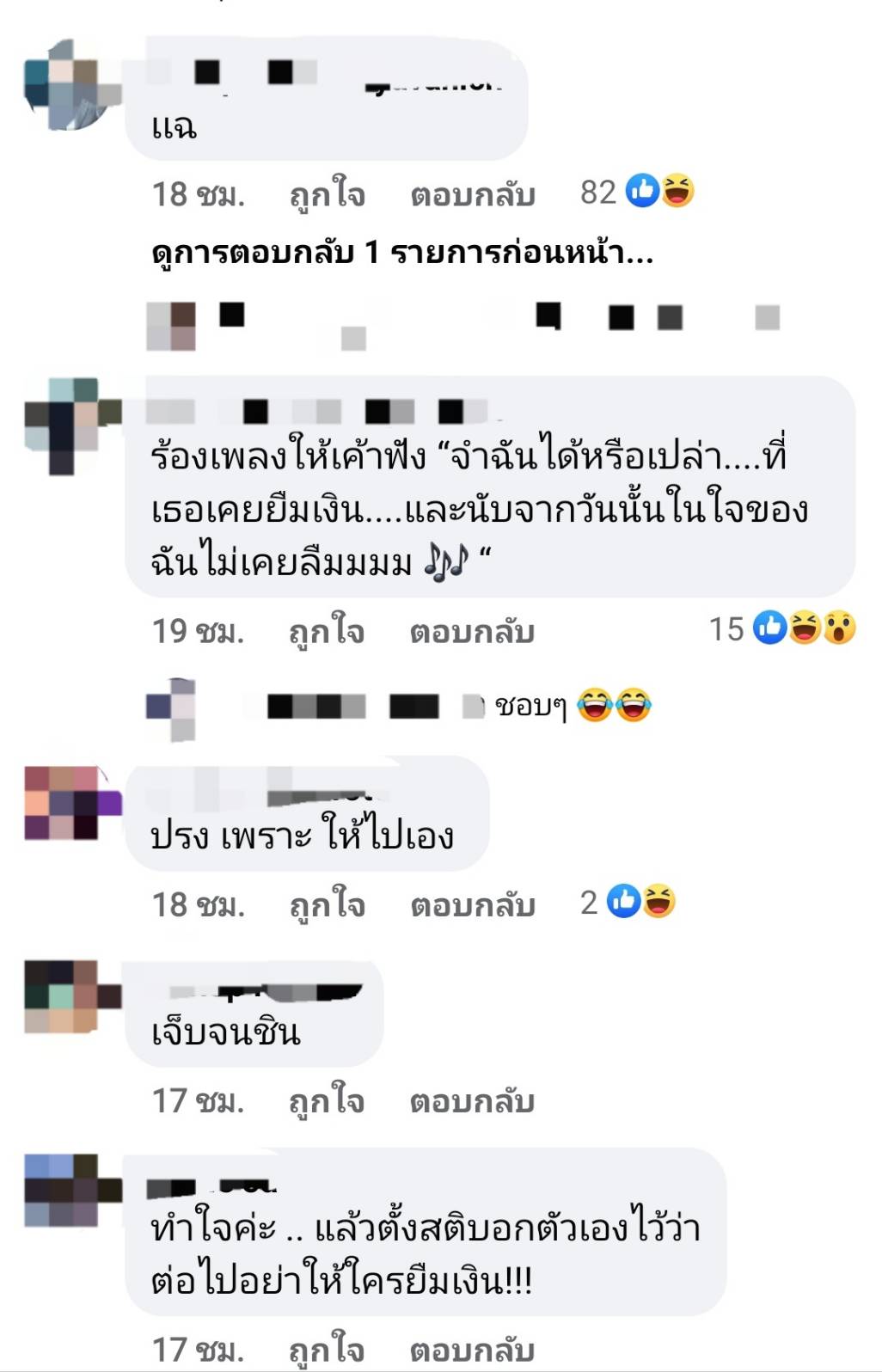The height and width of the screenshot is (1372, 882).
Task: Click the '18 ชม.' timestamp on 'แฉ' comment
Action: tap(199, 194)
